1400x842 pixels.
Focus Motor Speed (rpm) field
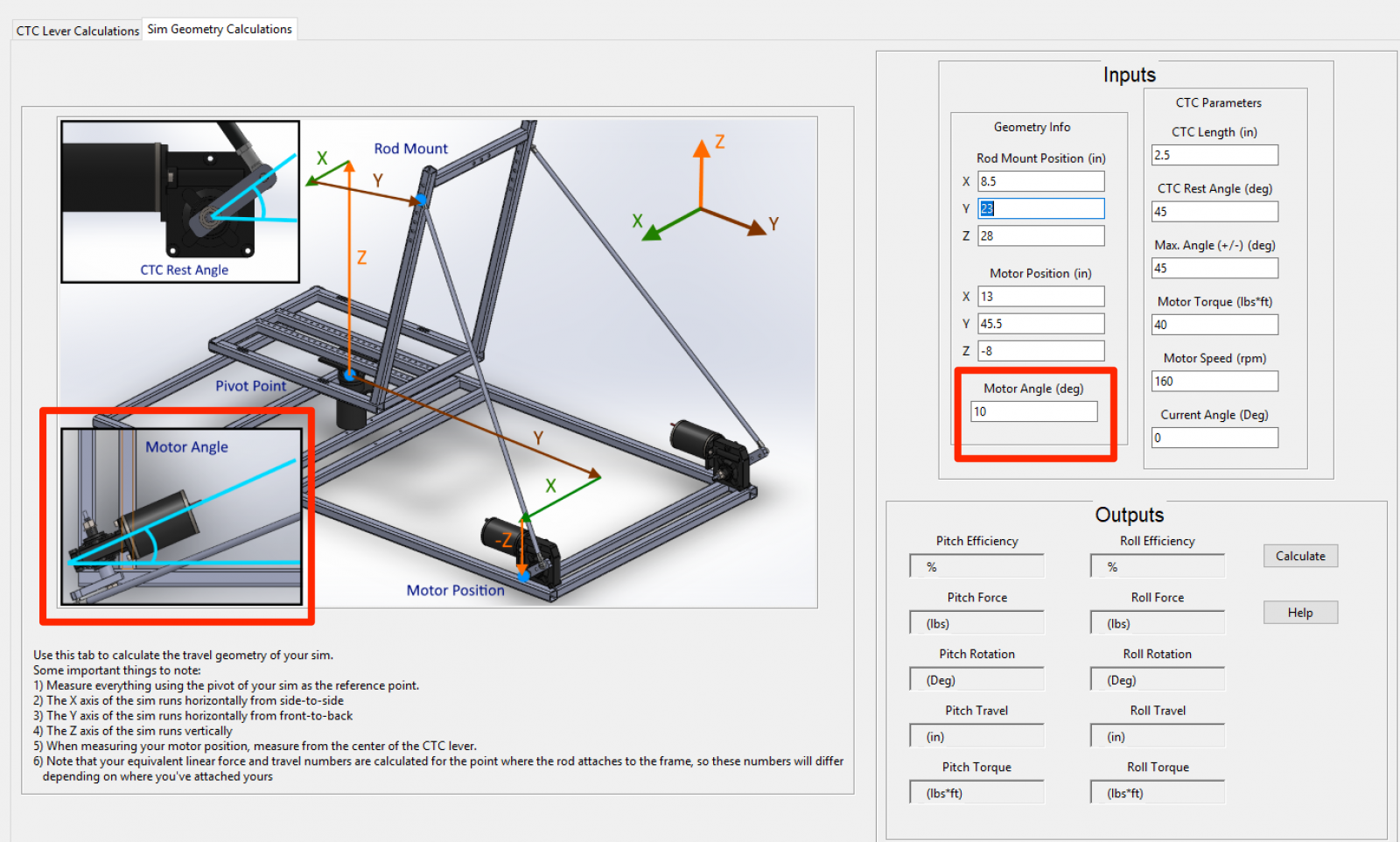1214,382
